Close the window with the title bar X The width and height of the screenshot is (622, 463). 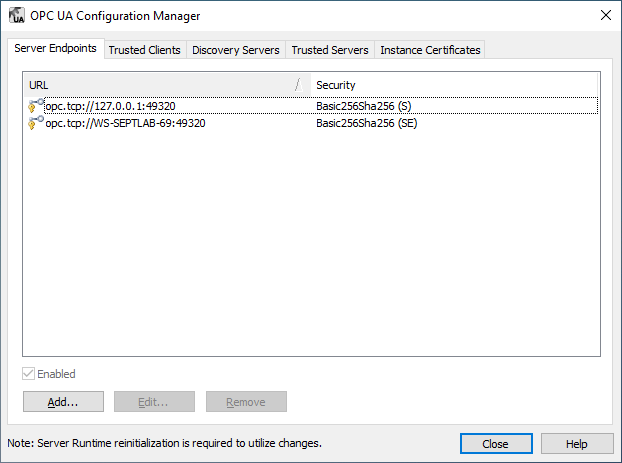pos(604,15)
